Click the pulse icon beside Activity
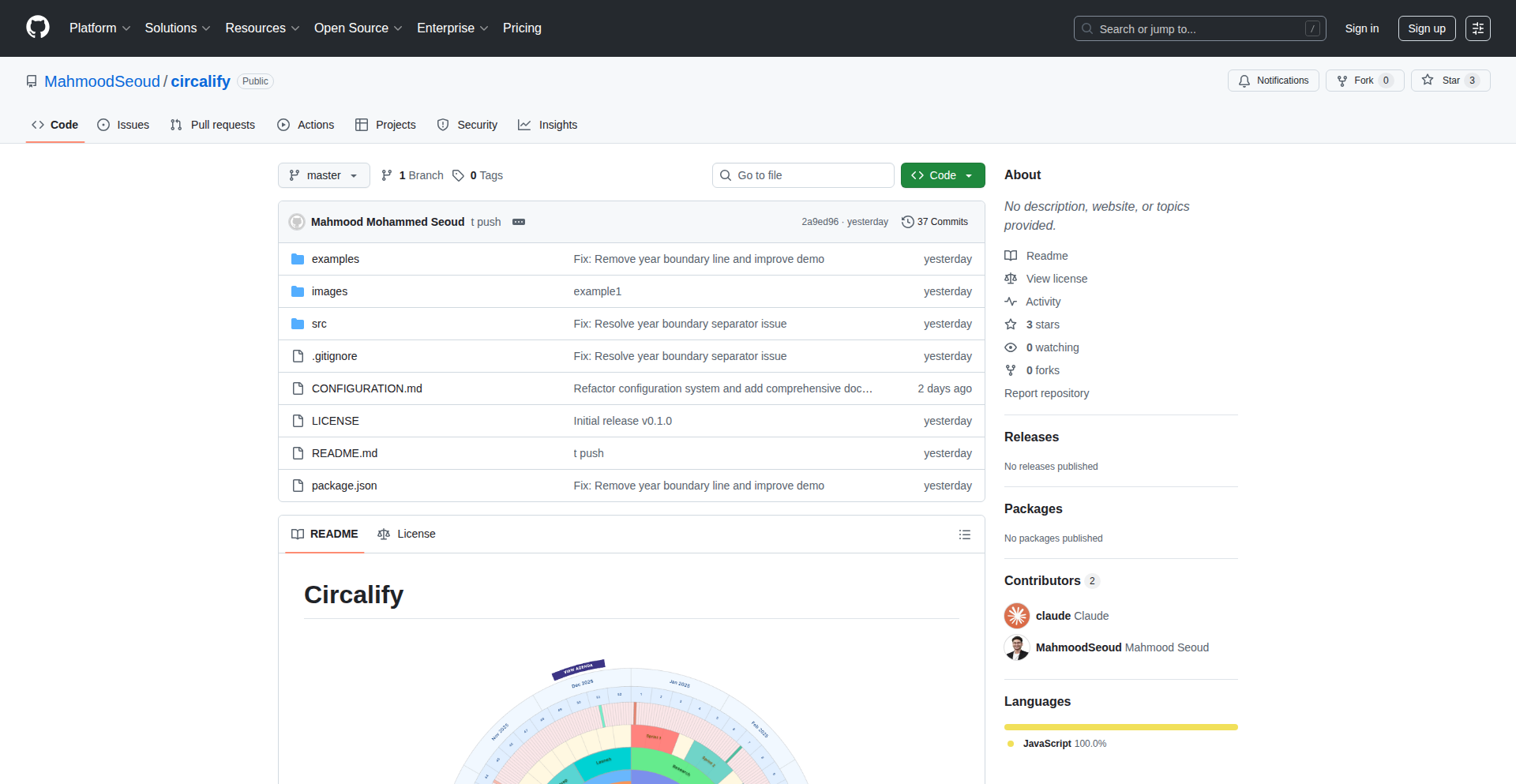 coord(1011,302)
